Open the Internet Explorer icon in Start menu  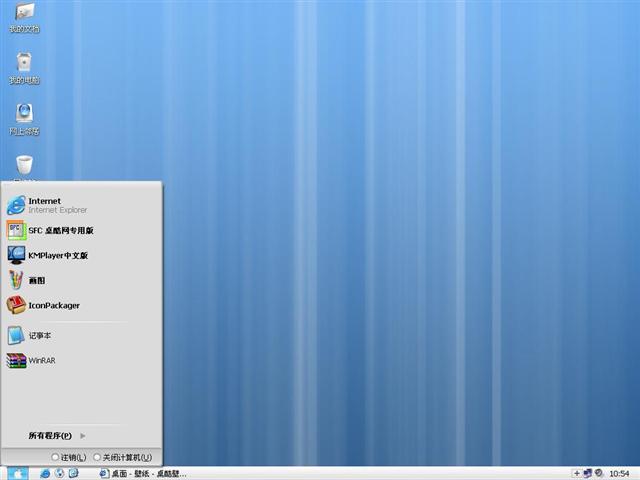pos(16,205)
